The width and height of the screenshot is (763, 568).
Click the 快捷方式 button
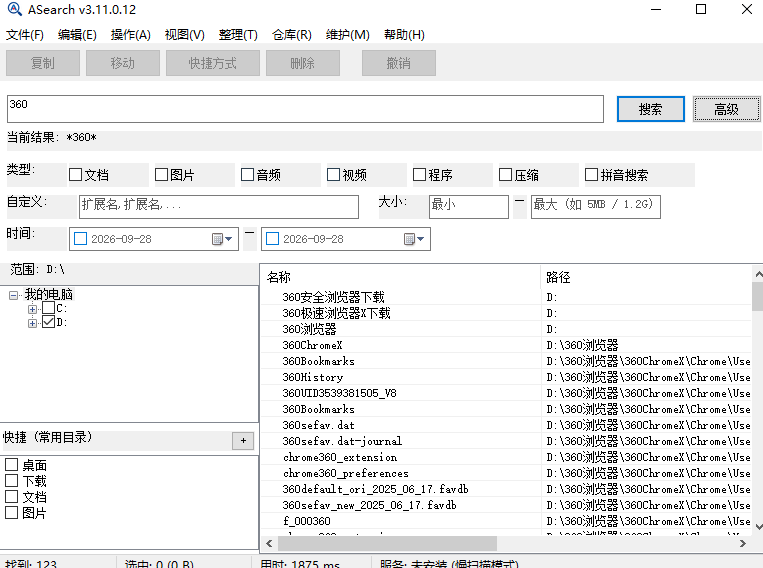(x=213, y=63)
